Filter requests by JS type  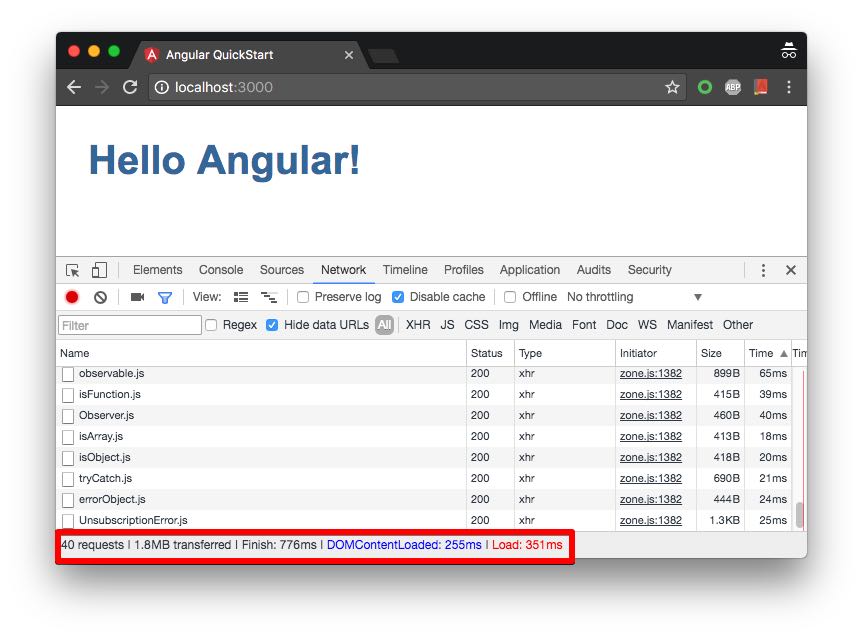(447, 325)
